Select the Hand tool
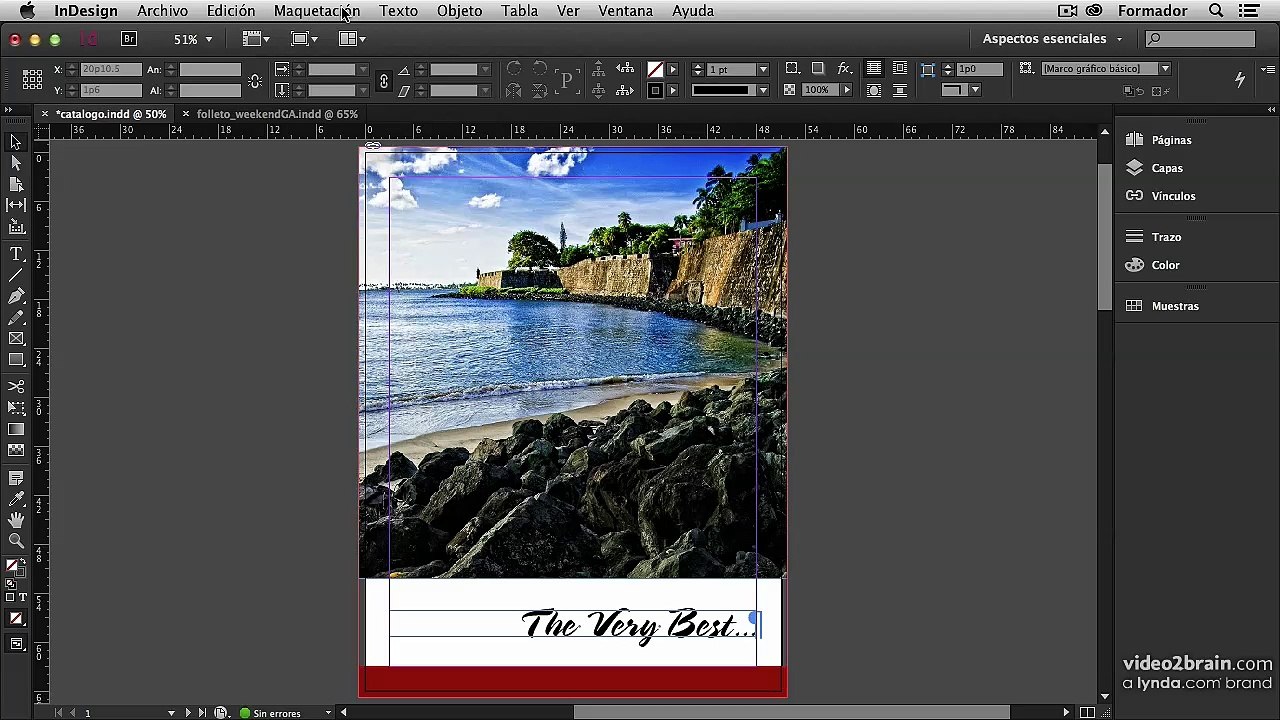Image resolution: width=1280 pixels, height=720 pixels. point(16,520)
